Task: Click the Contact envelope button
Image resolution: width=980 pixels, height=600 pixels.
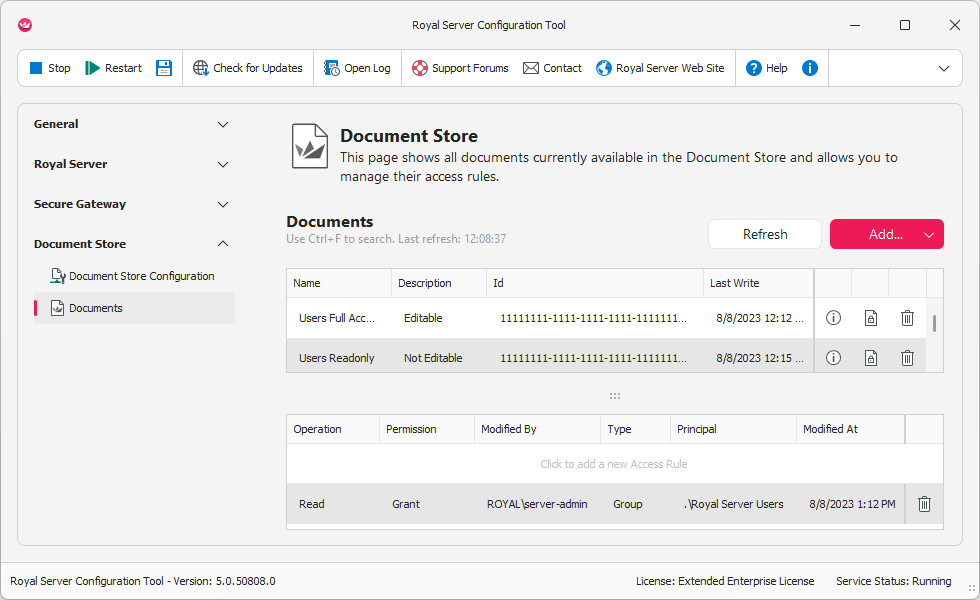Action: [552, 68]
